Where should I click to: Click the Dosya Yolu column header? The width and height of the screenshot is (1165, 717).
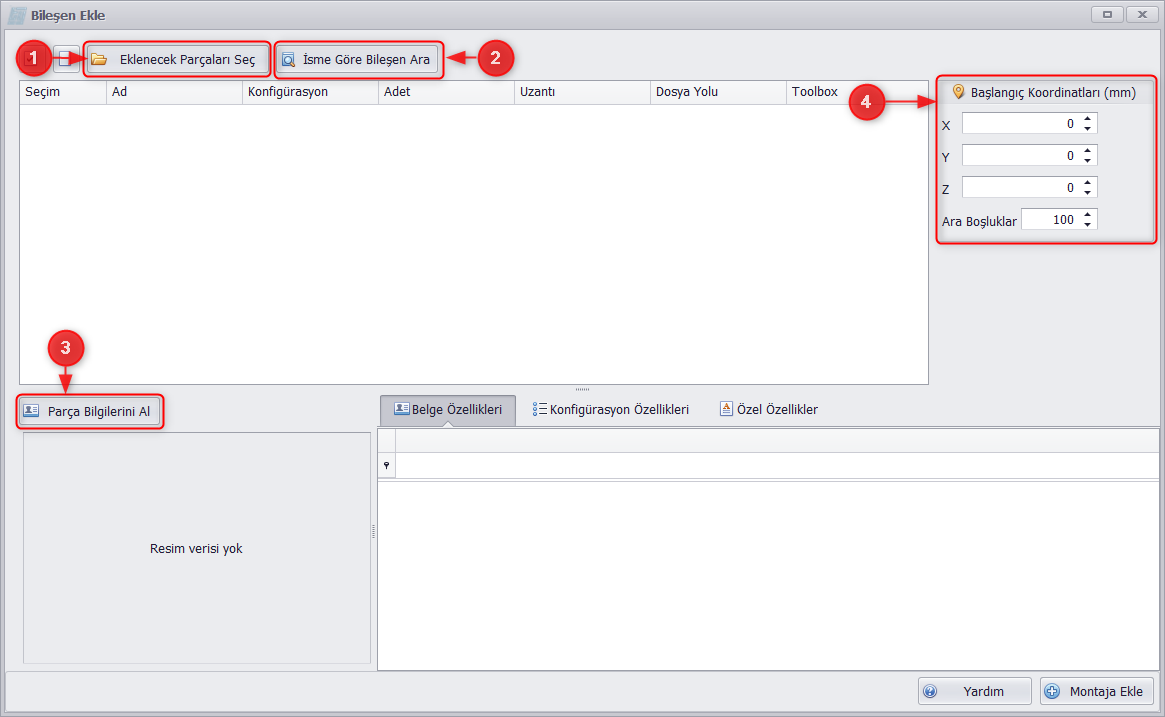click(x=718, y=92)
